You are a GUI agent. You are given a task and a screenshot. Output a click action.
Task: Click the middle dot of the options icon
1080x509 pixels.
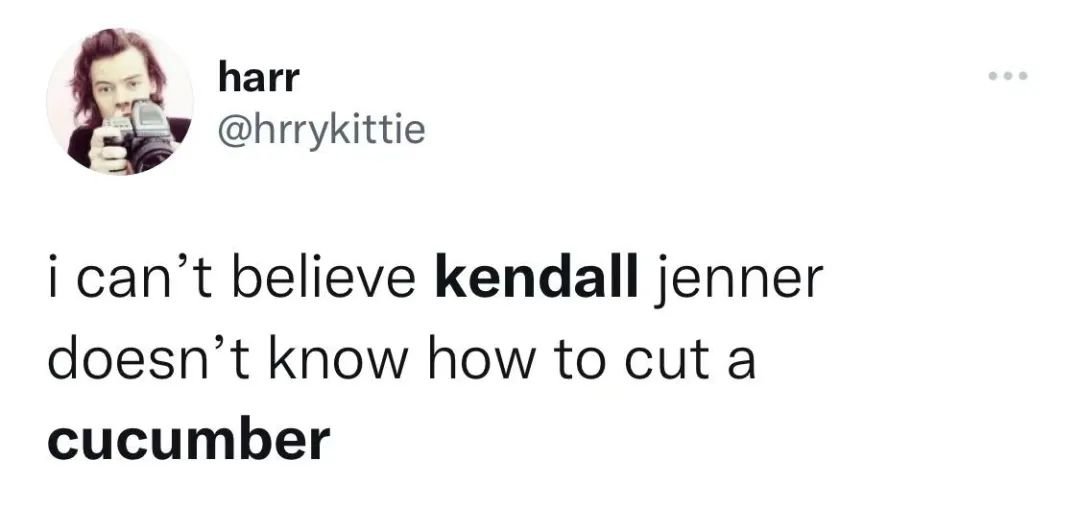point(1008,75)
